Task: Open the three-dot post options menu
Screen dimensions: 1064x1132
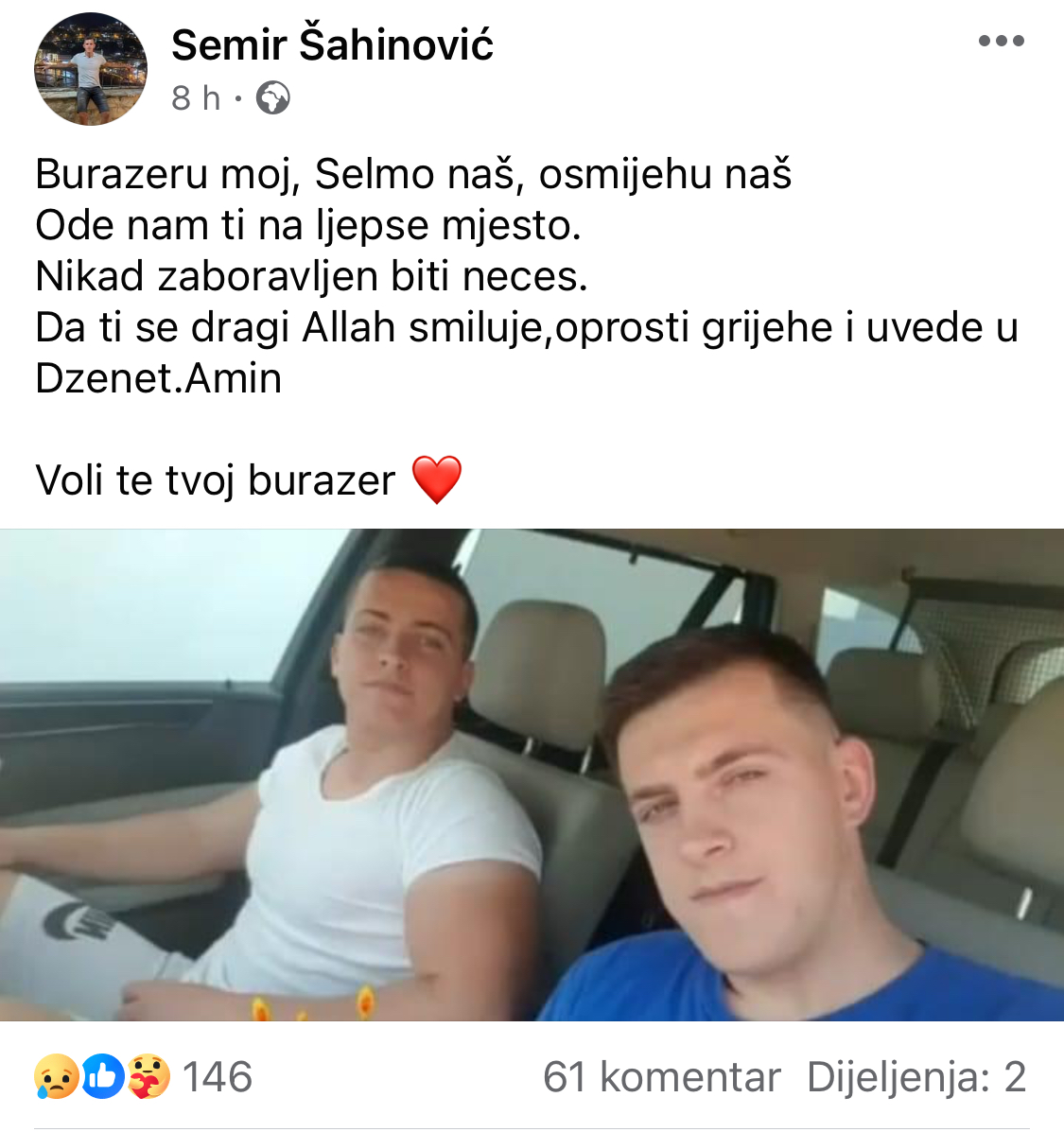Action: (1002, 41)
